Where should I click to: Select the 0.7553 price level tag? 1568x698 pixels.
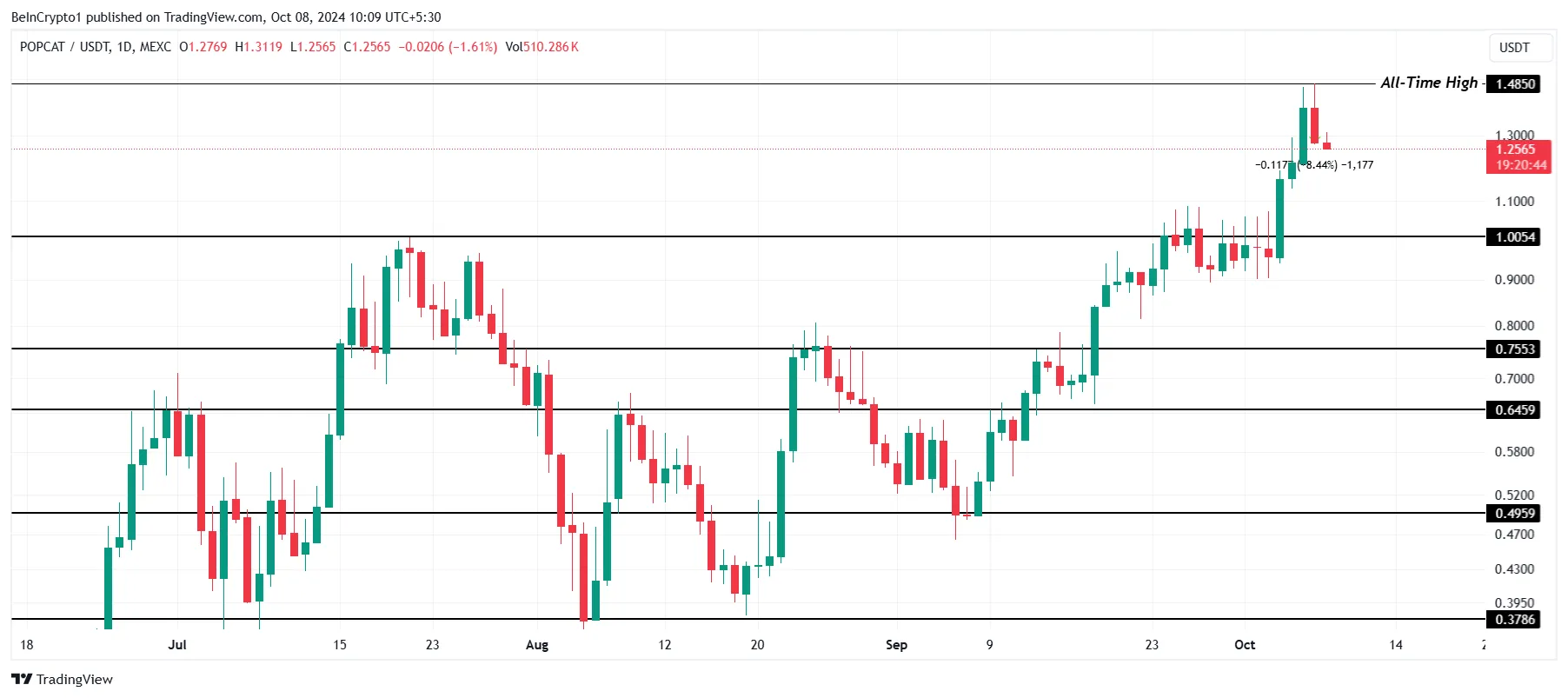(x=1515, y=349)
